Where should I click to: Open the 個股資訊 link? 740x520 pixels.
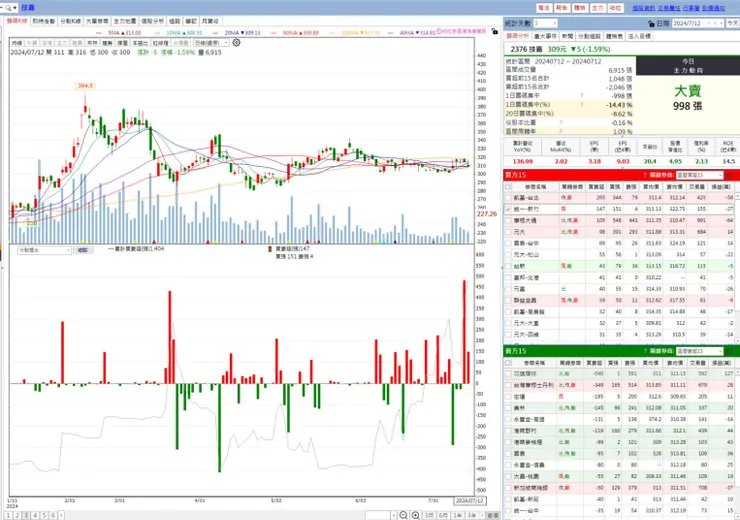click(x=644, y=8)
